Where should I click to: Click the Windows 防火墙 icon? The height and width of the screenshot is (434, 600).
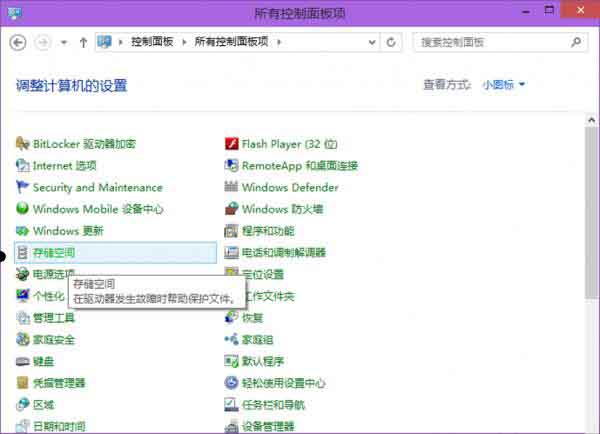(x=232, y=209)
